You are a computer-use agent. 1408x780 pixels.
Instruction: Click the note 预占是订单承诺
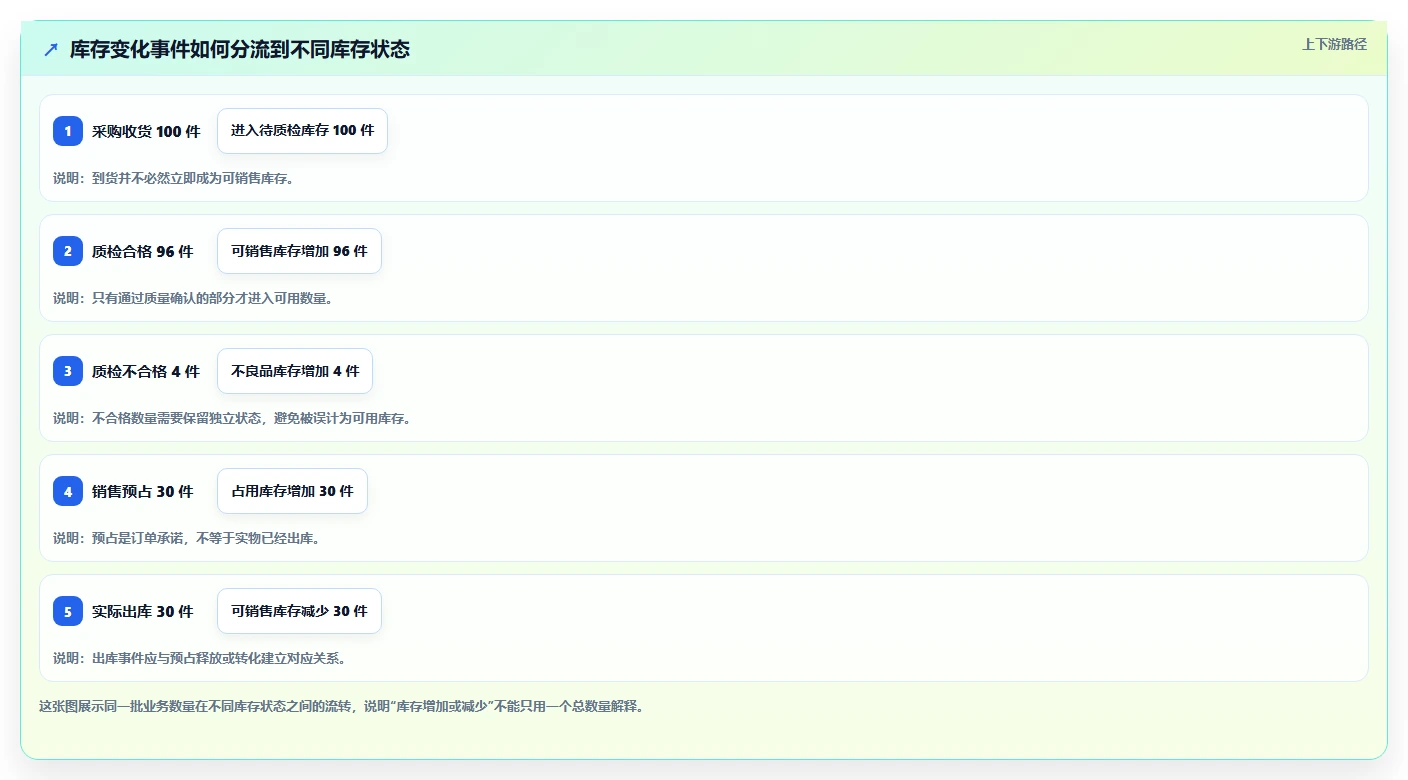(x=186, y=538)
